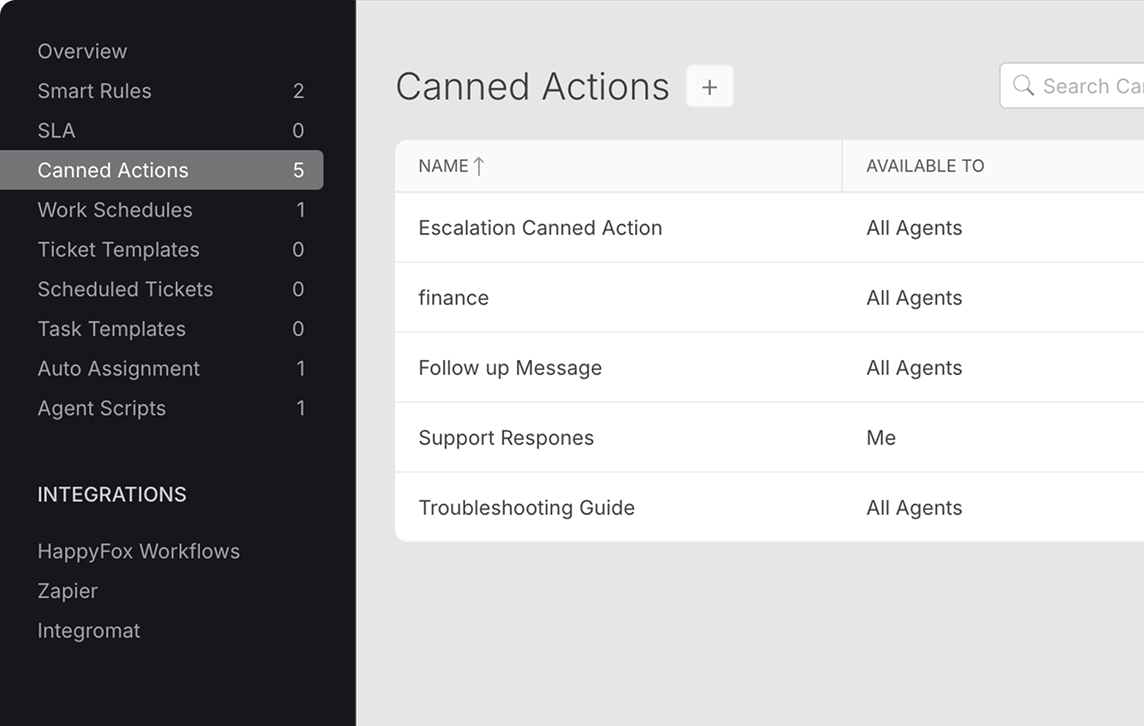This screenshot has height=726, width=1144.
Task: Click the search magnifier icon
Action: [x=1023, y=86]
